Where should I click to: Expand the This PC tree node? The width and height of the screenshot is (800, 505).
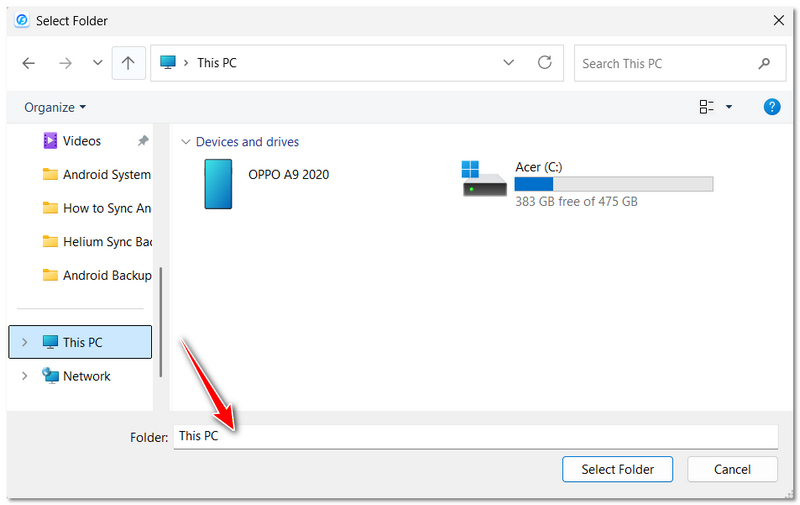click(24, 342)
